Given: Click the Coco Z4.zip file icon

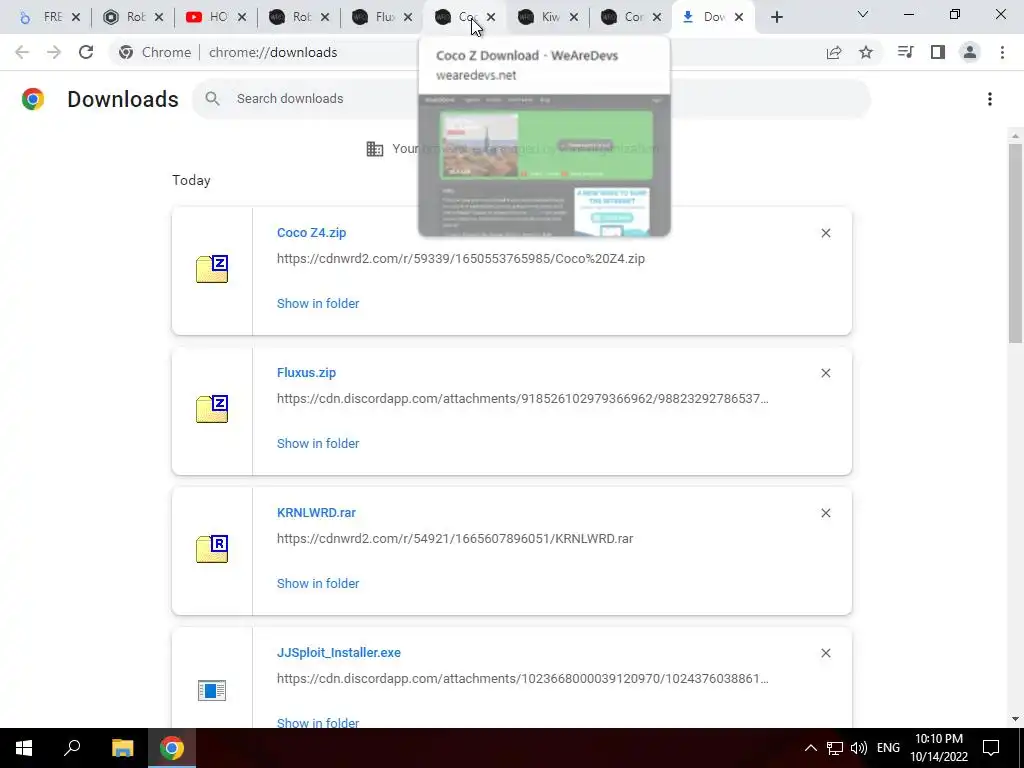Looking at the screenshot, I should 212,269.
